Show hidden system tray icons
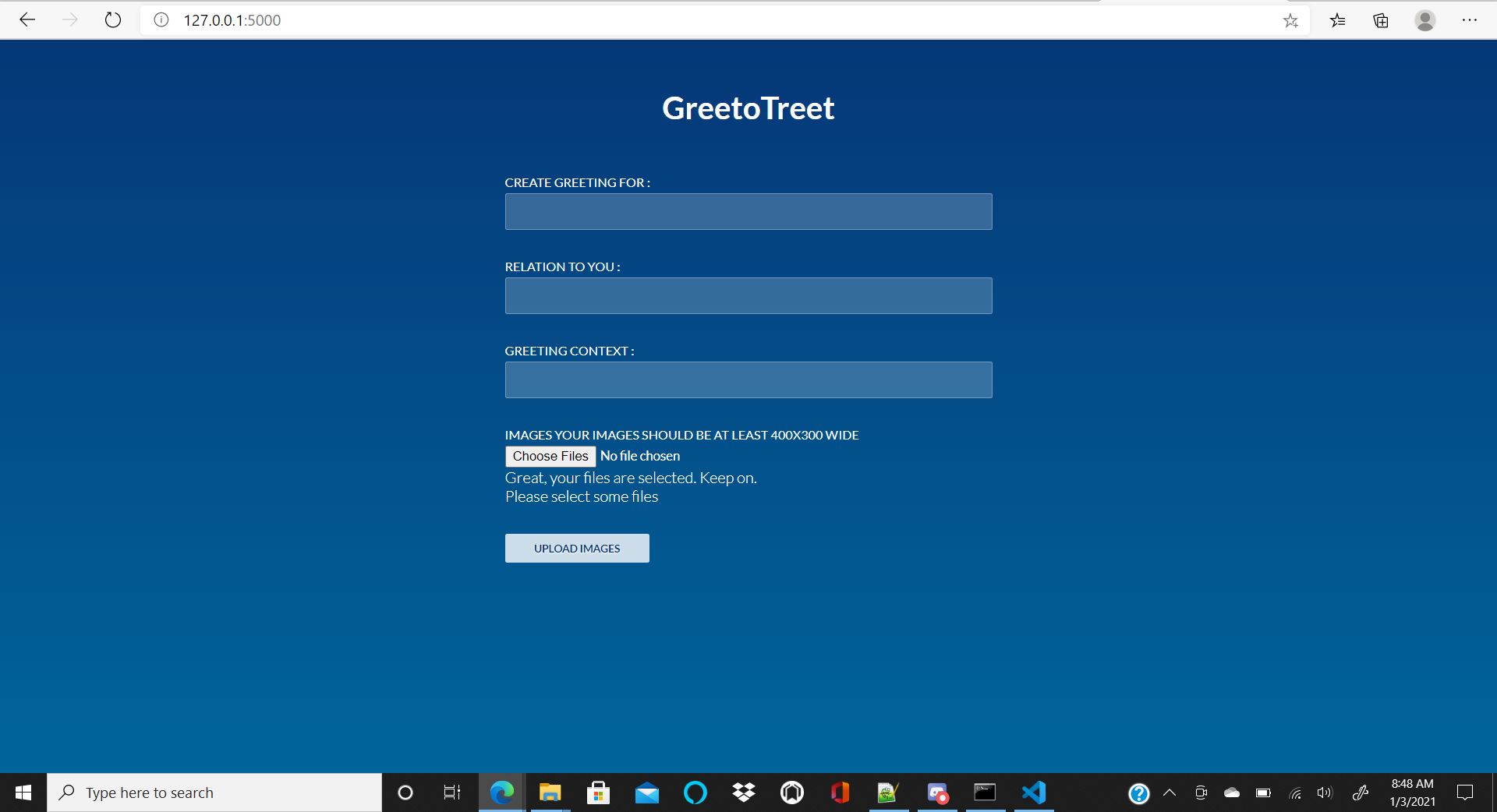 1170,793
